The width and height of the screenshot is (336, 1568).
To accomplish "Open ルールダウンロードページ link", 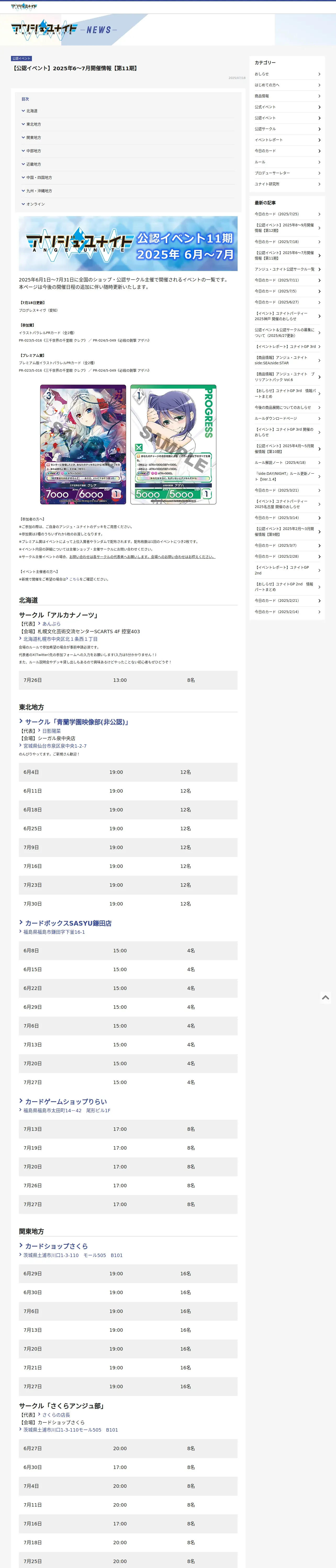I will [287, 418].
